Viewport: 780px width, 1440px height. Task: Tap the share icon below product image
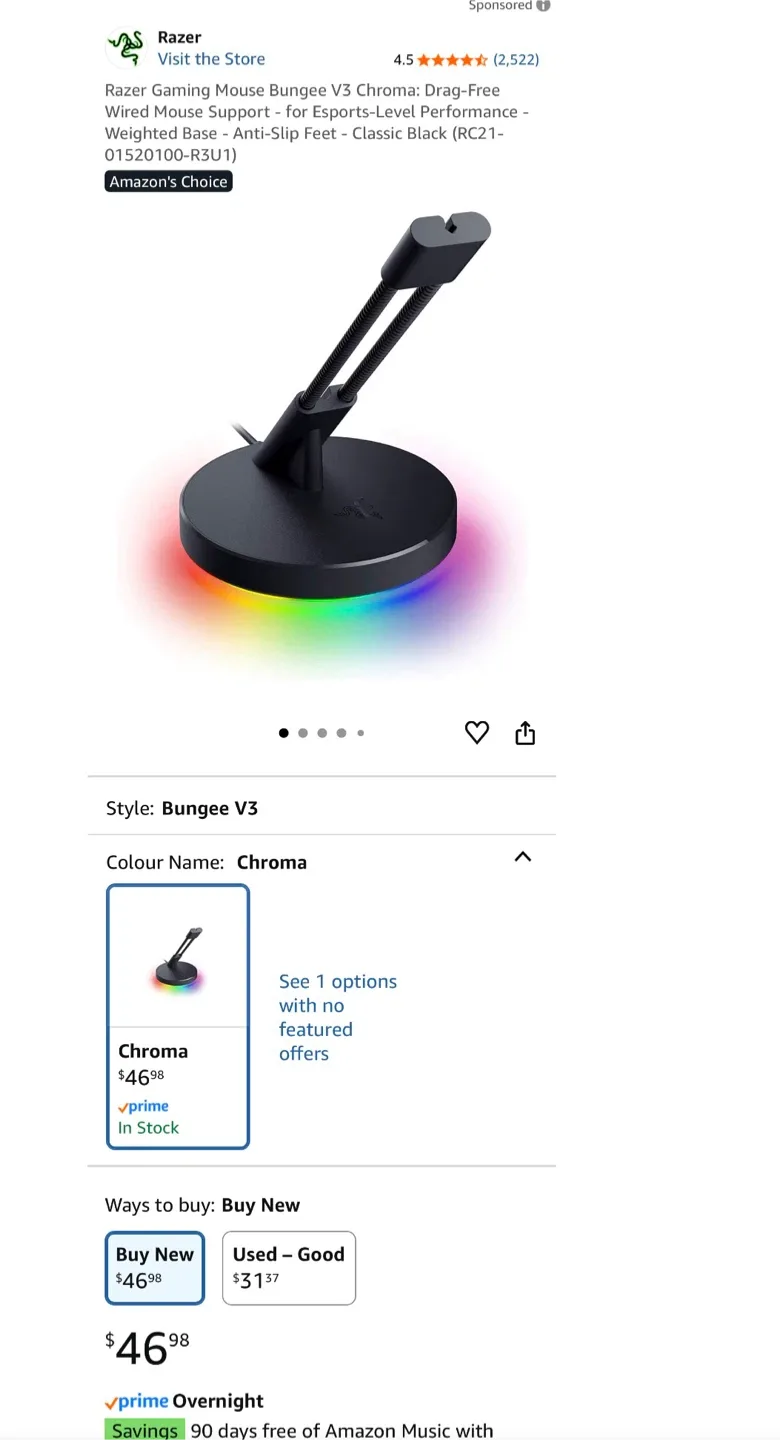[x=525, y=734]
